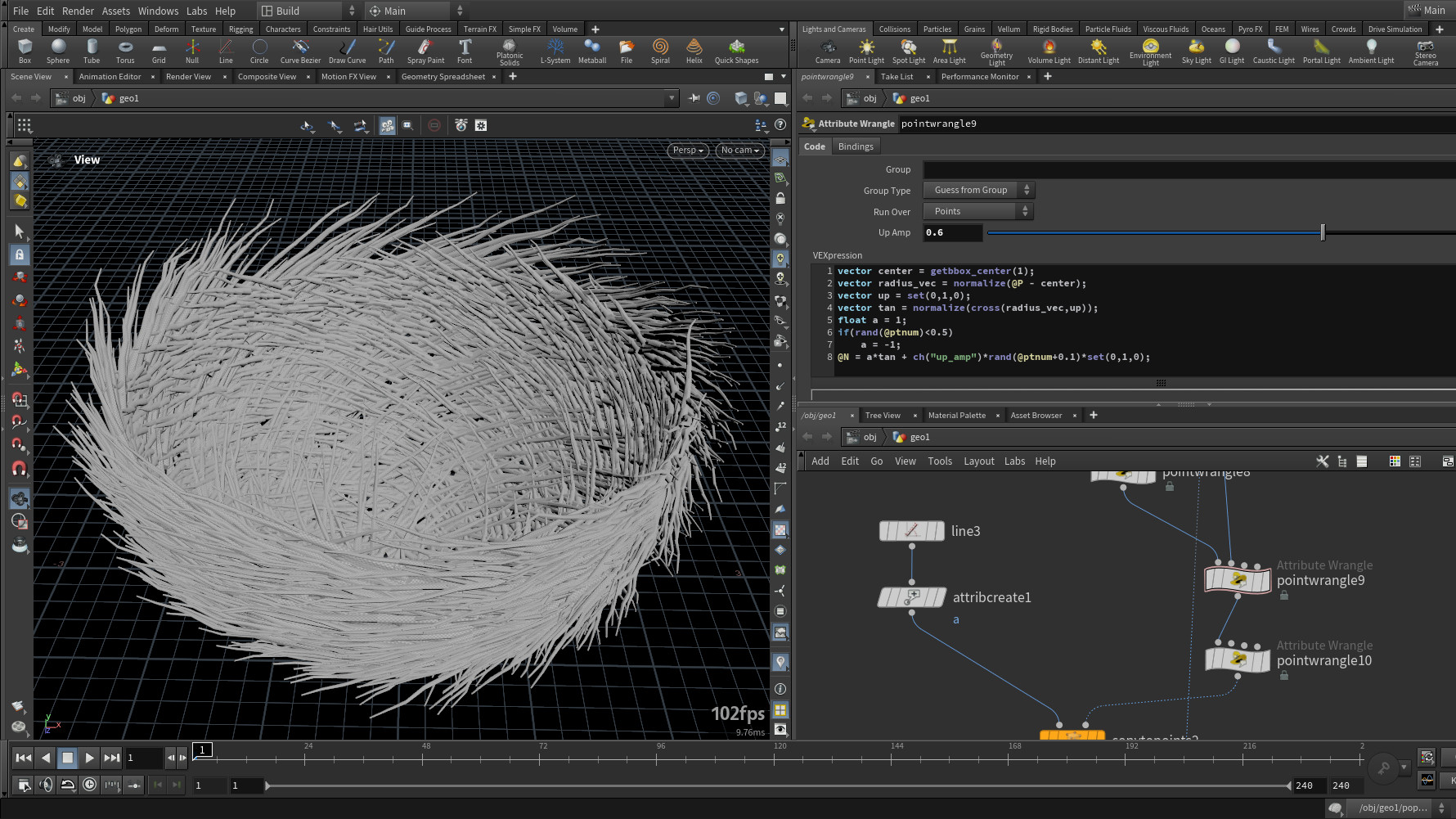Select the Helix shelf tool
Screen dimensions: 1456x819
694,51
